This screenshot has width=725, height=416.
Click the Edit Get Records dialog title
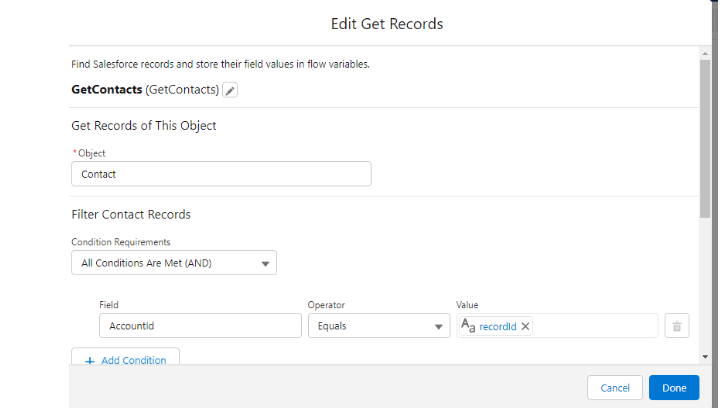(x=387, y=23)
